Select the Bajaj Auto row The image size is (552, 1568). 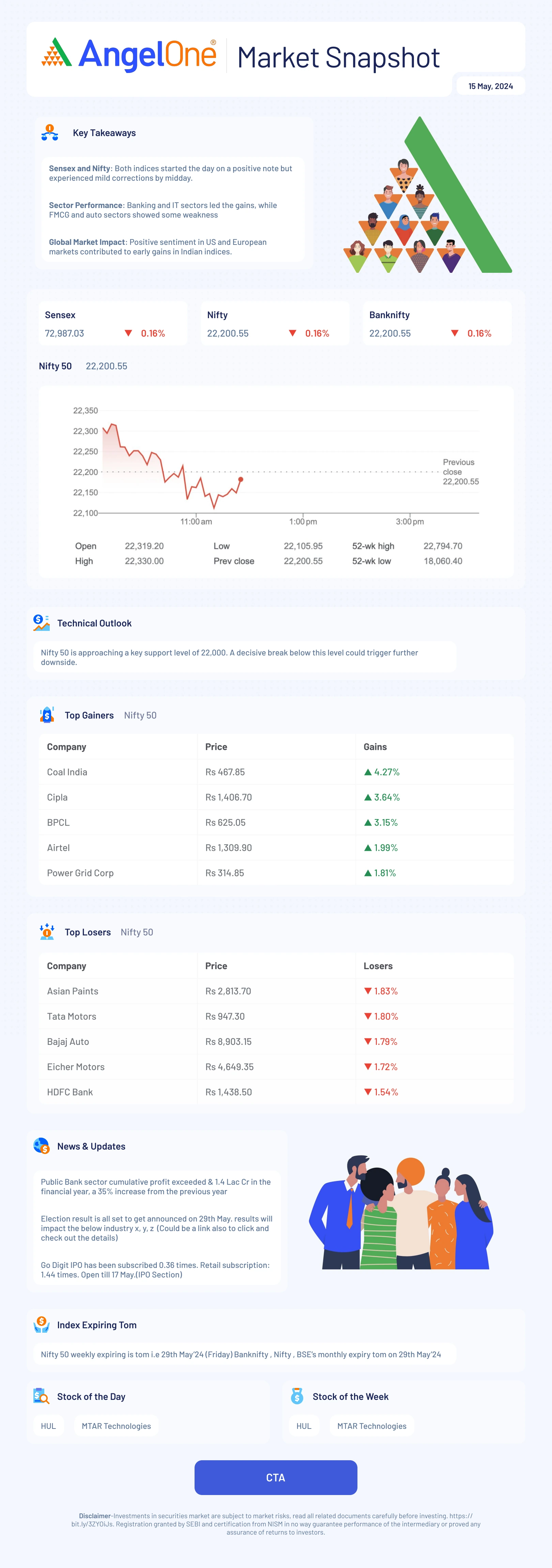276,1041
